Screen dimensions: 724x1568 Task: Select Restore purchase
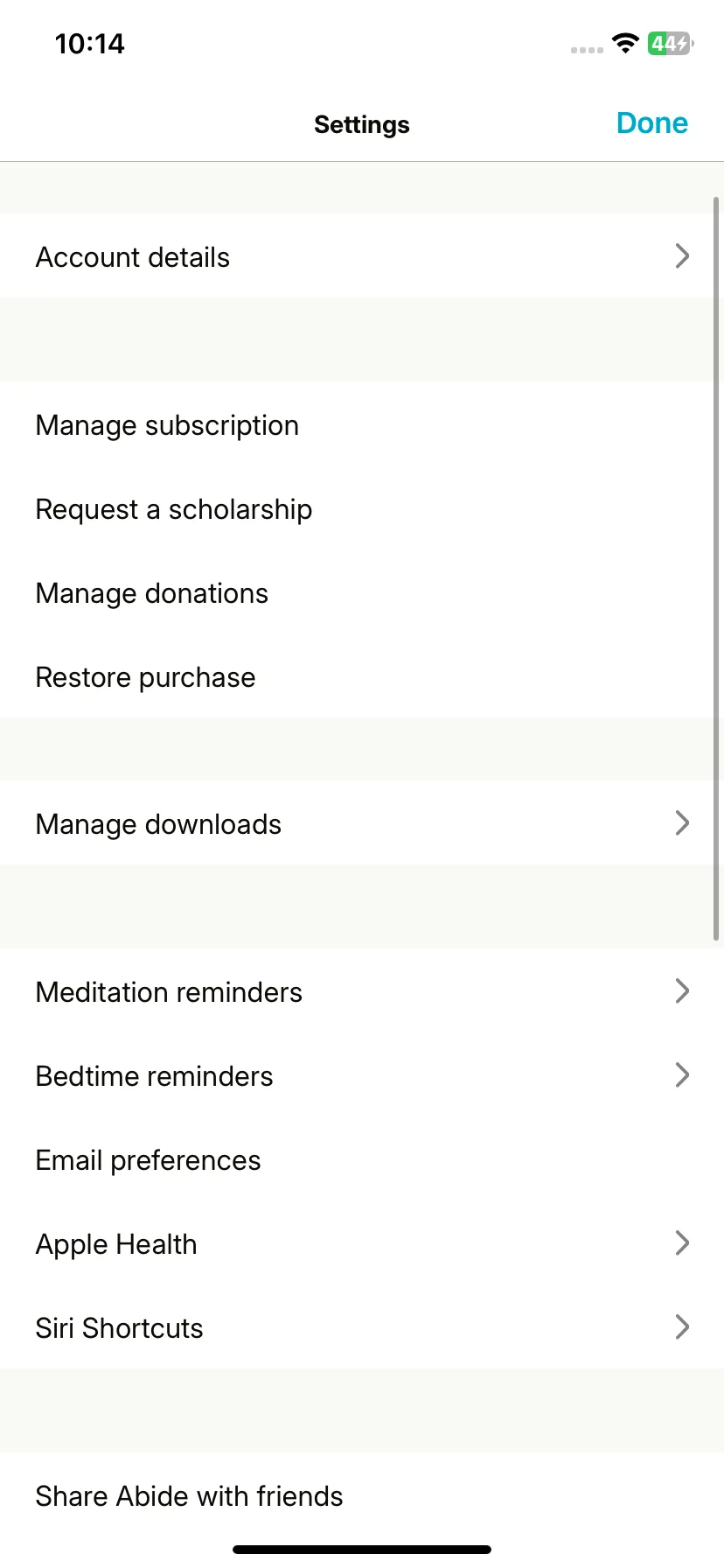coord(362,677)
